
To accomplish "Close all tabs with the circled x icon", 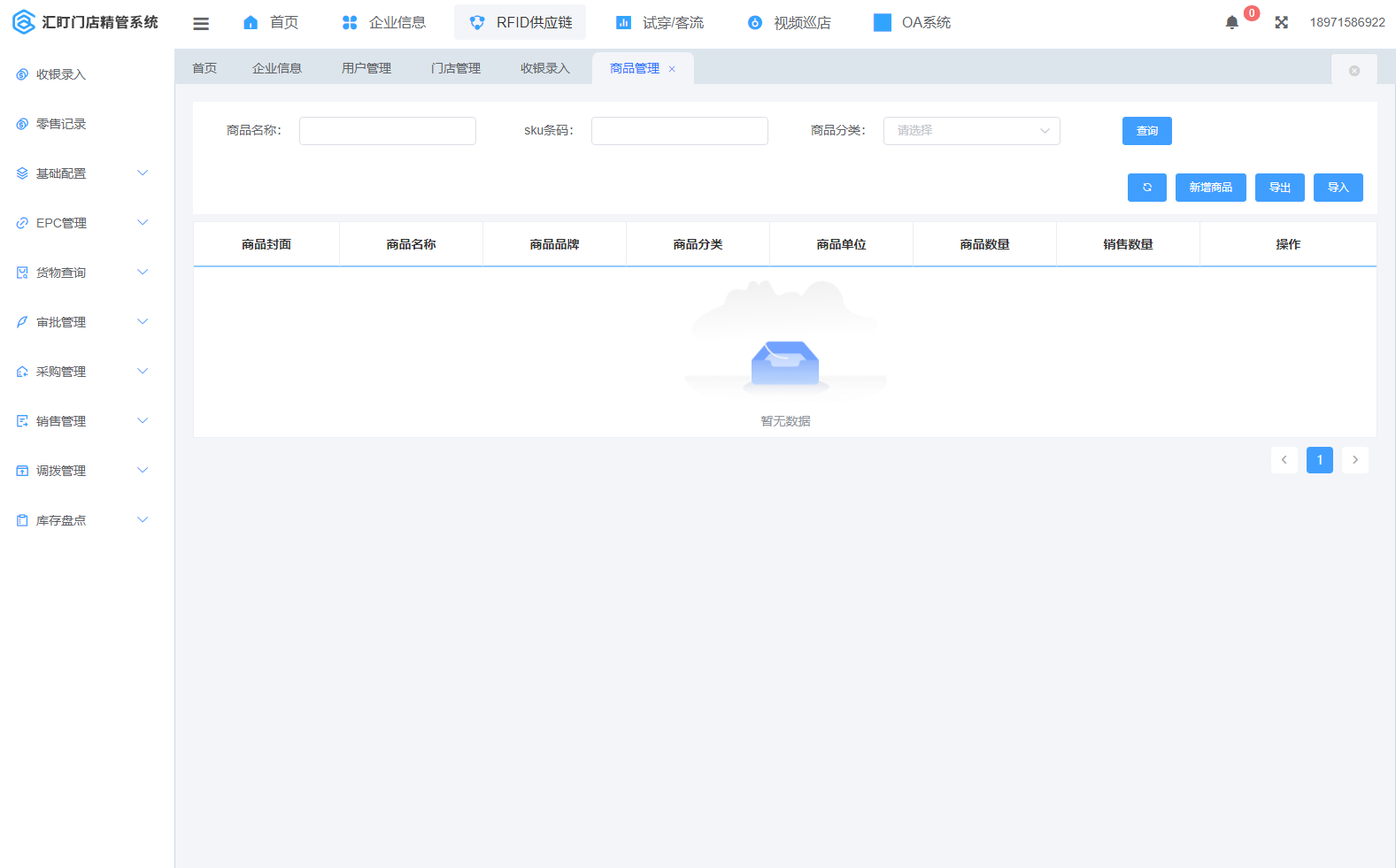I will (x=1354, y=71).
